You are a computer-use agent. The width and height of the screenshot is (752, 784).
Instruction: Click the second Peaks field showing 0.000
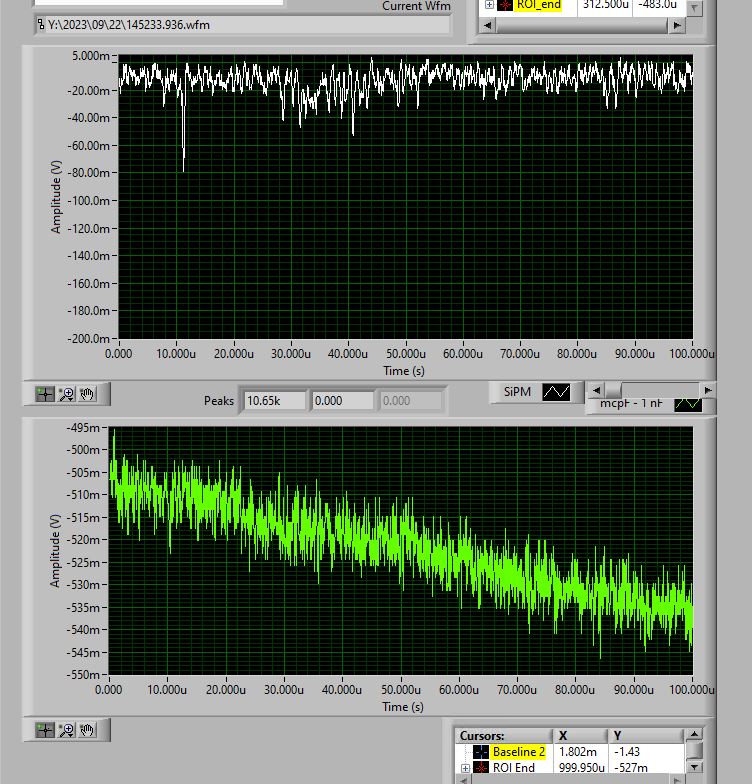(x=342, y=400)
